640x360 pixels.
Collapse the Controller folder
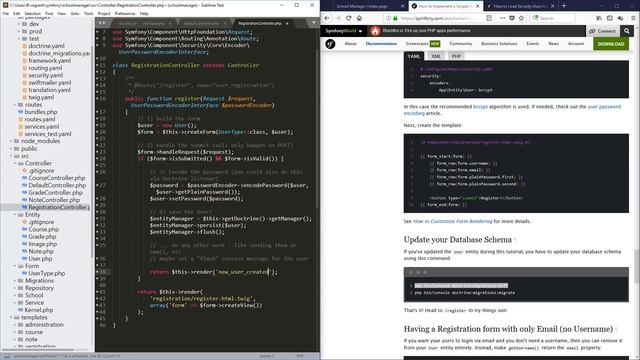pyautogui.click(x=15, y=163)
